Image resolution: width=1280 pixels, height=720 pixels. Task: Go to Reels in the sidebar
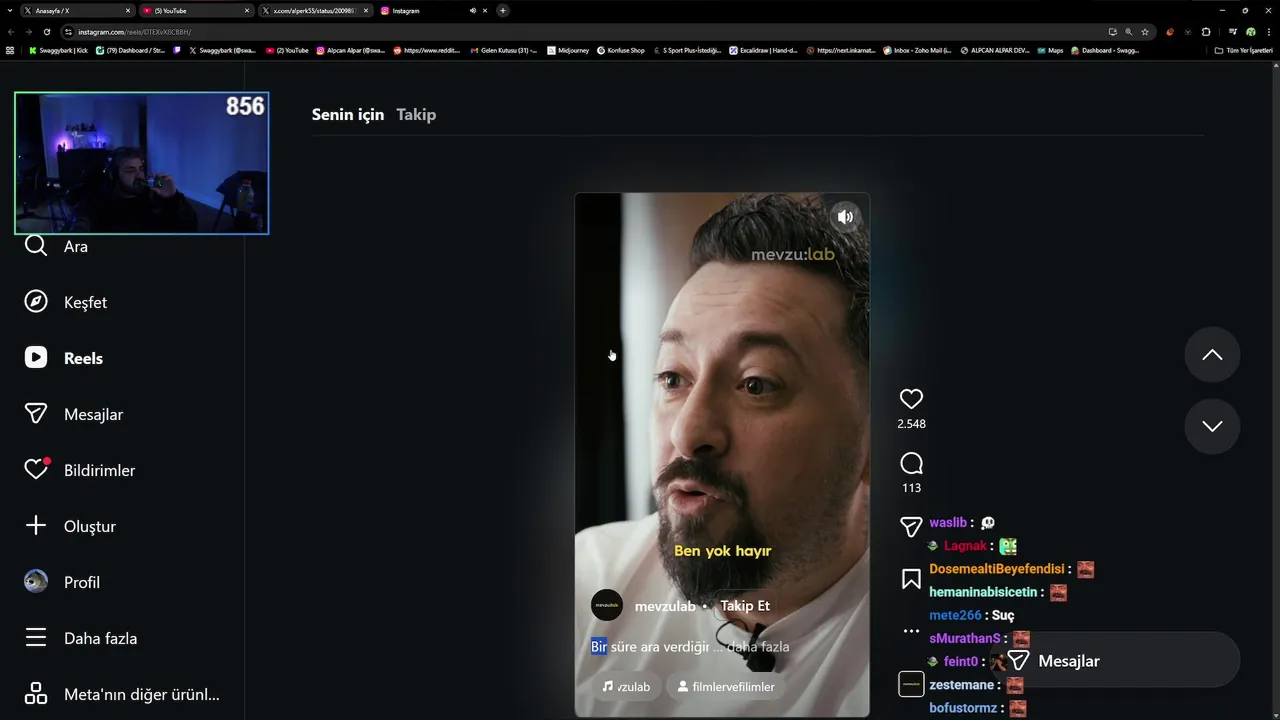click(x=63, y=358)
